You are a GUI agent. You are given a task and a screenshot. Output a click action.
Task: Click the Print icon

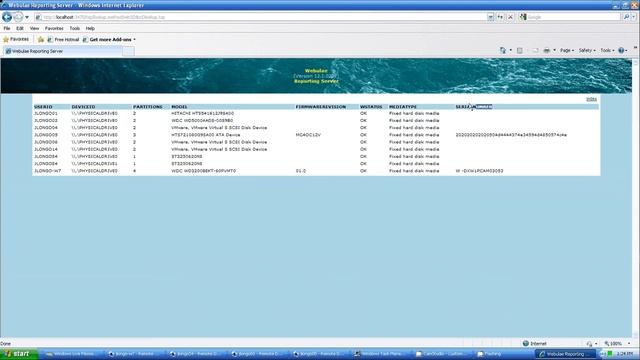tap(547, 50)
